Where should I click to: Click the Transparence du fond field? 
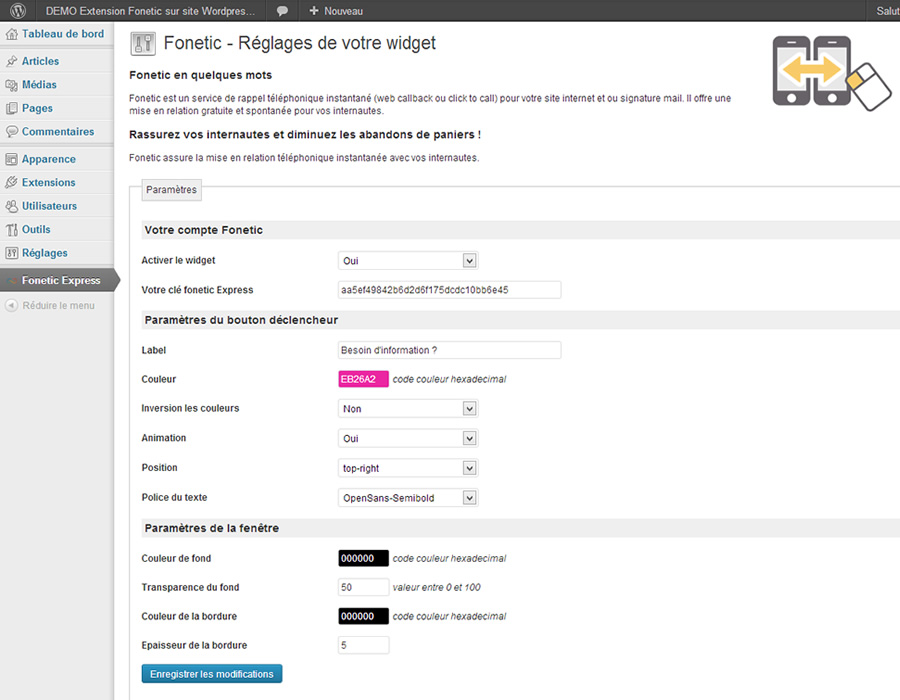(x=363, y=587)
